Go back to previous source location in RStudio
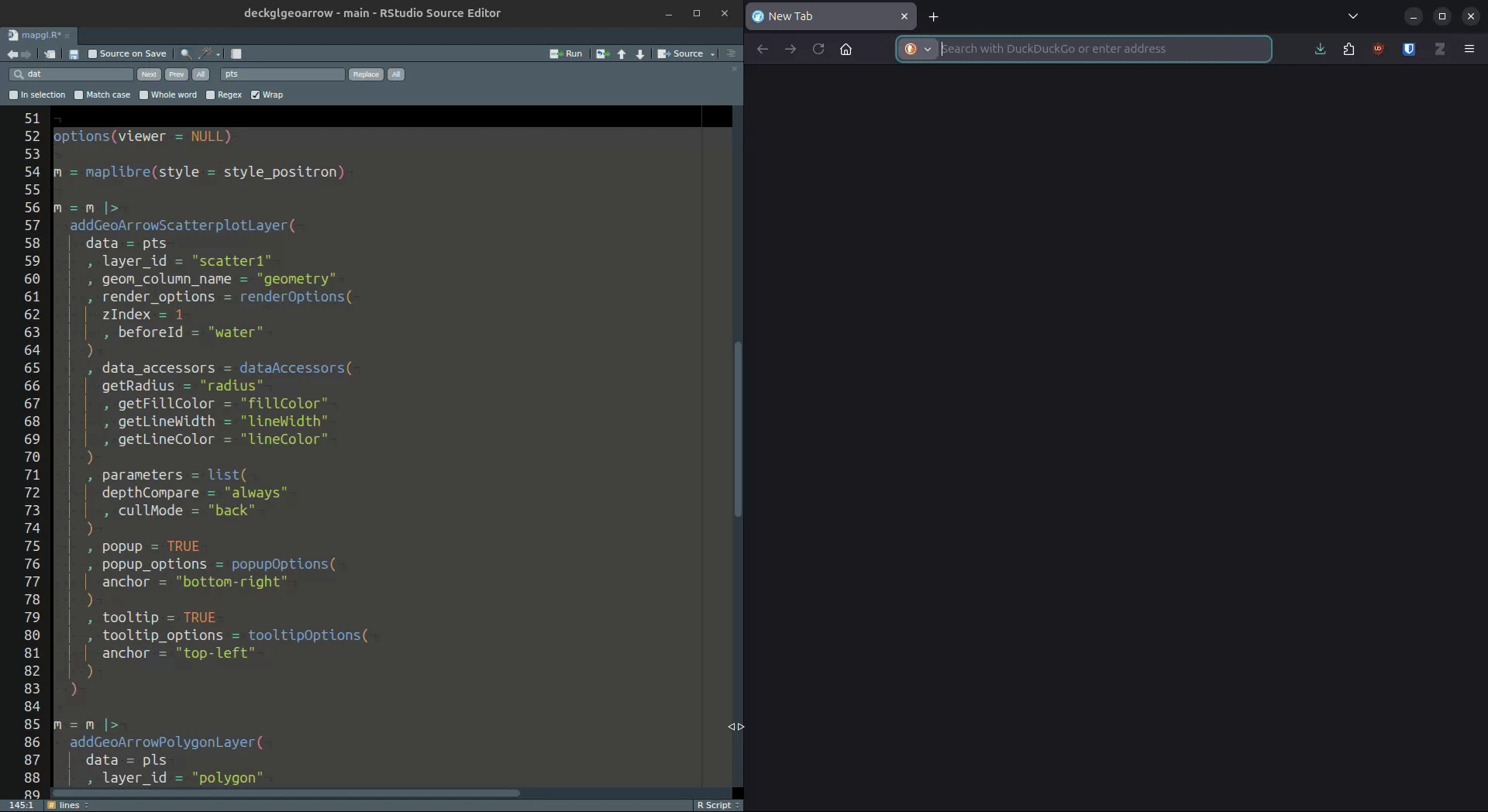Image resolution: width=1488 pixels, height=812 pixels. click(12, 54)
